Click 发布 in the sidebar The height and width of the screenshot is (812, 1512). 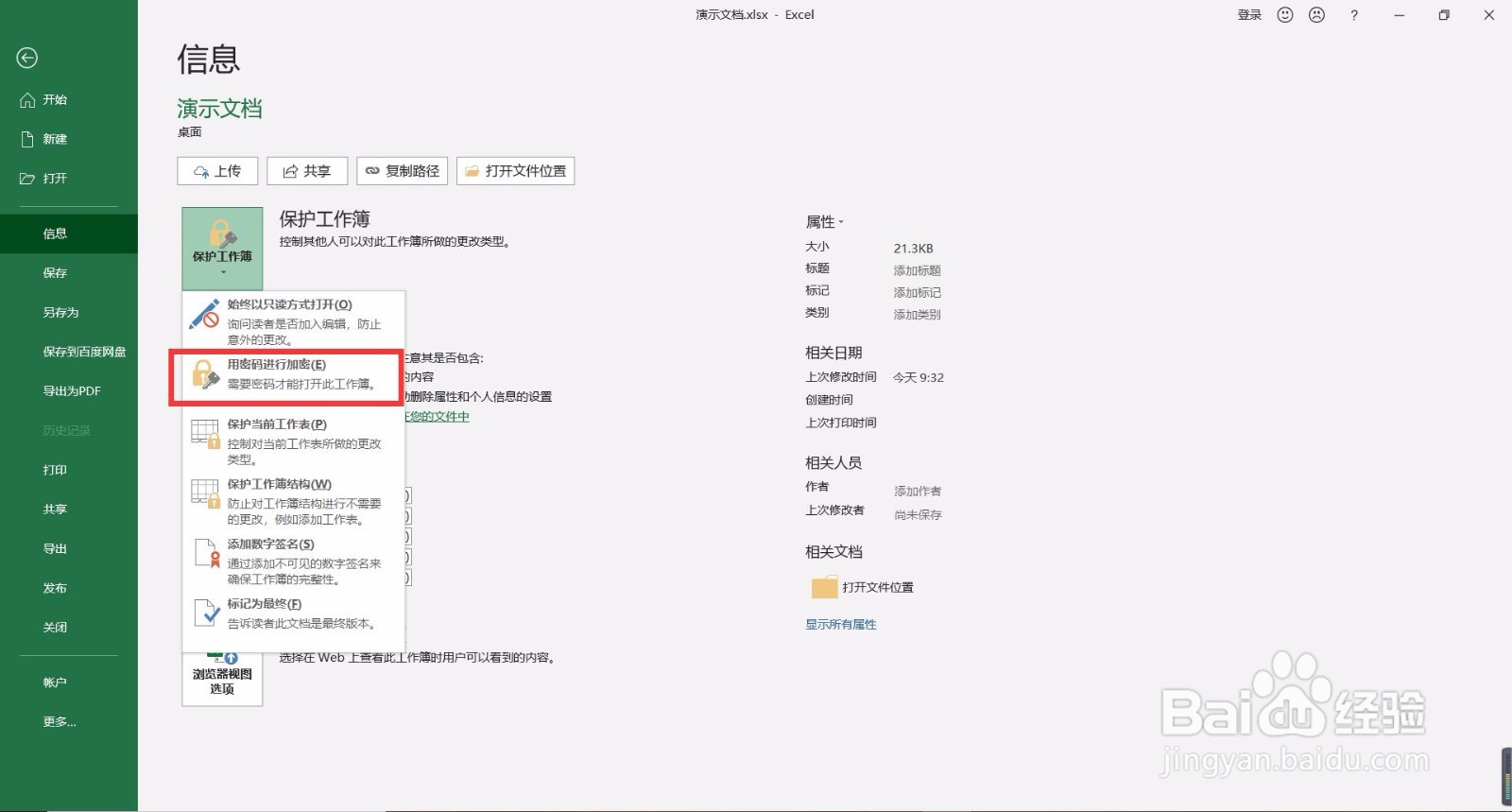tap(55, 588)
